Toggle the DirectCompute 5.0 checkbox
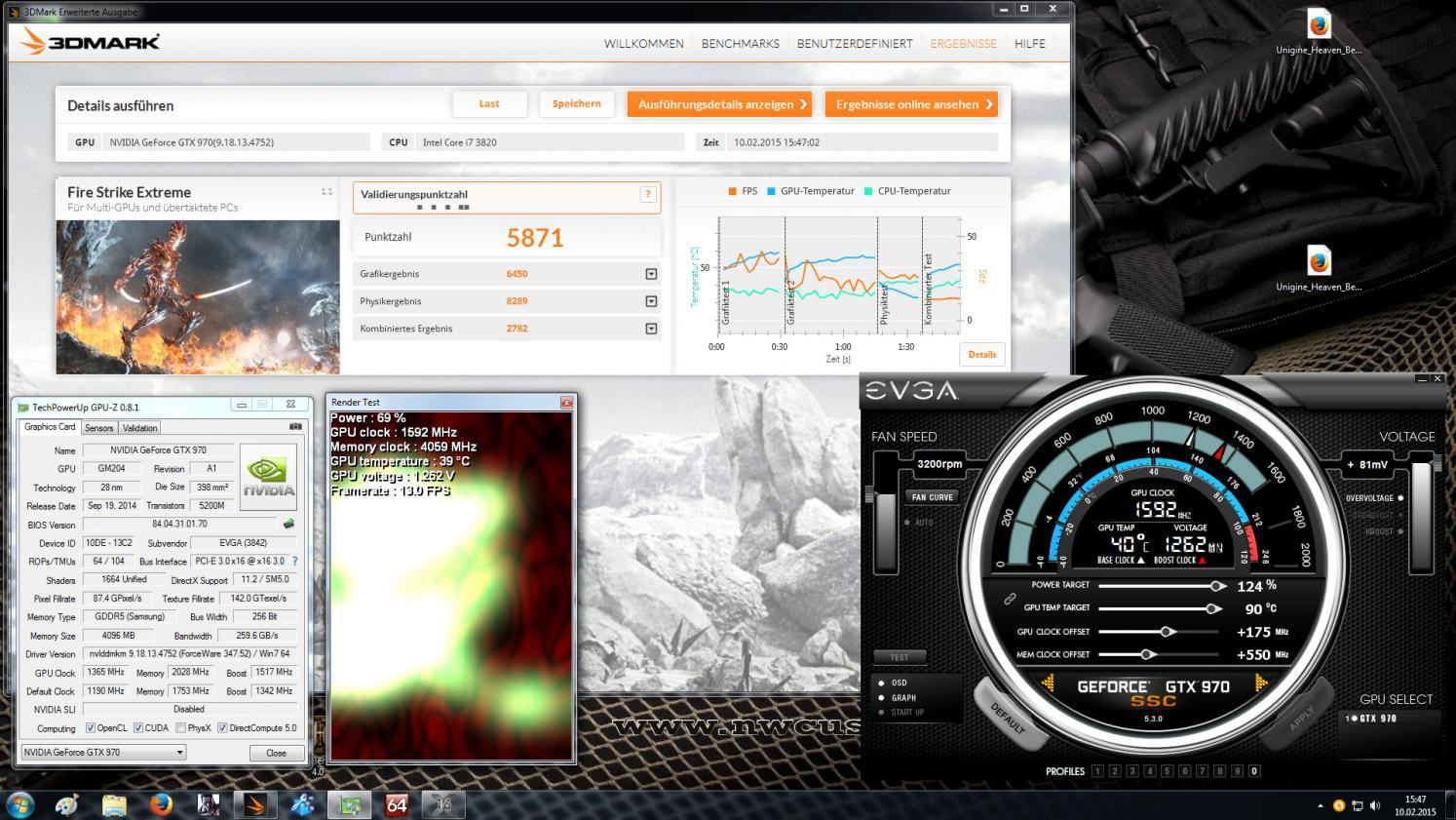Image resolution: width=1456 pixels, height=820 pixels. [x=222, y=727]
